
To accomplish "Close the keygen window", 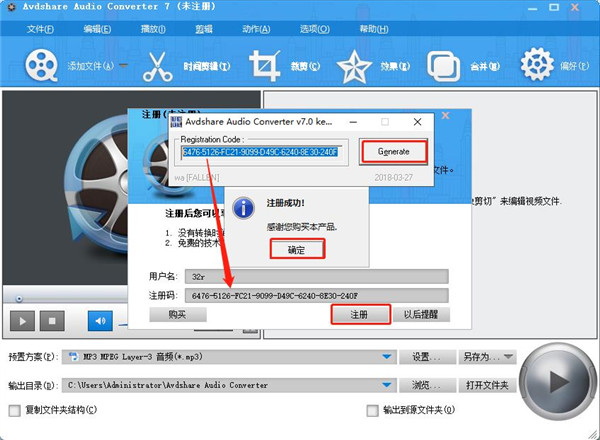I will point(417,122).
